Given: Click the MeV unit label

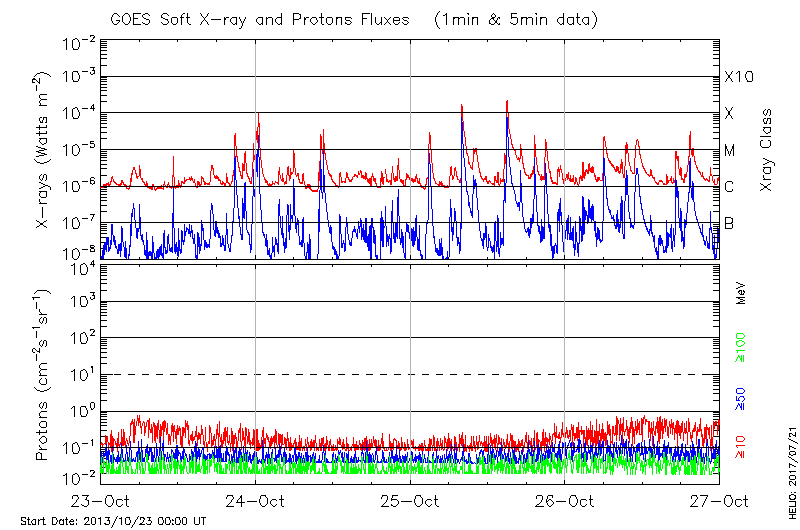Looking at the screenshot, I should 741,293.
